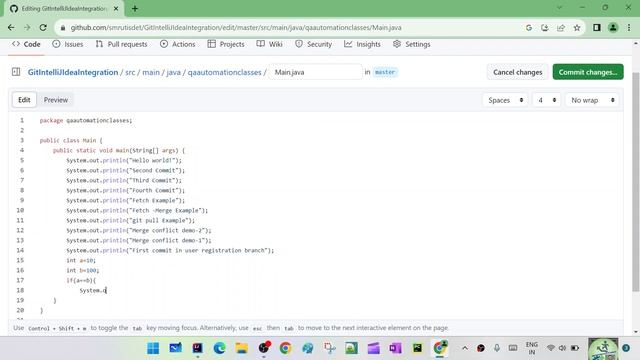Open the Pull requests tab
This screenshot has width=640, height=360.
121,44
